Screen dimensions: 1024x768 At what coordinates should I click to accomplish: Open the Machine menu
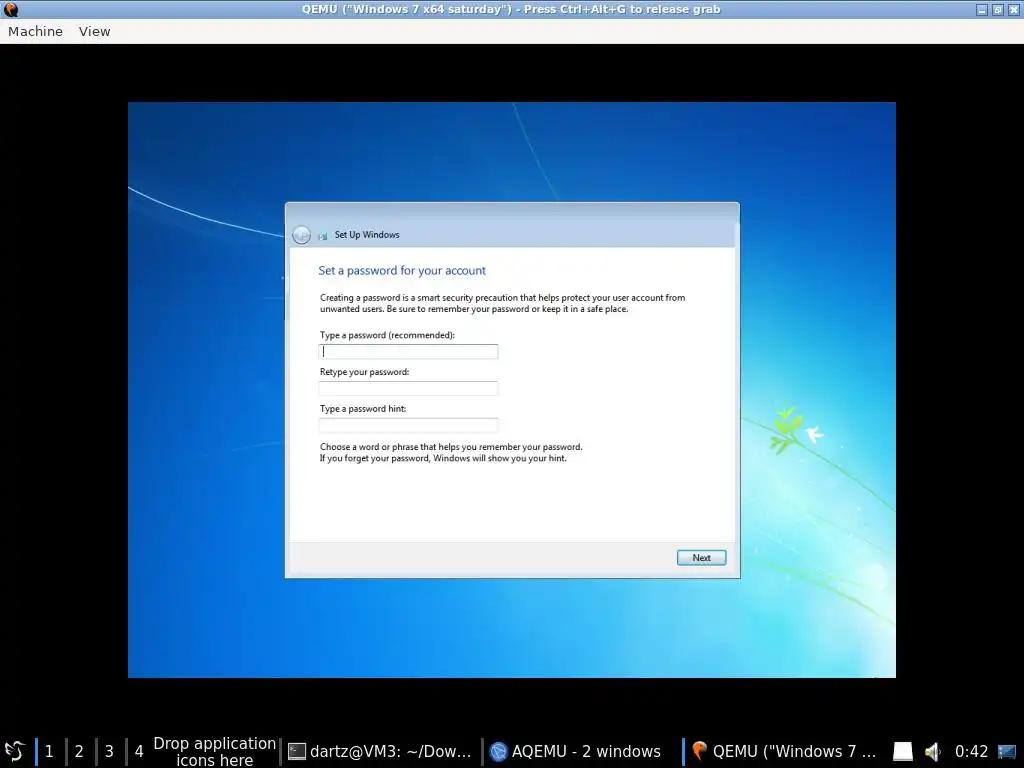click(35, 31)
